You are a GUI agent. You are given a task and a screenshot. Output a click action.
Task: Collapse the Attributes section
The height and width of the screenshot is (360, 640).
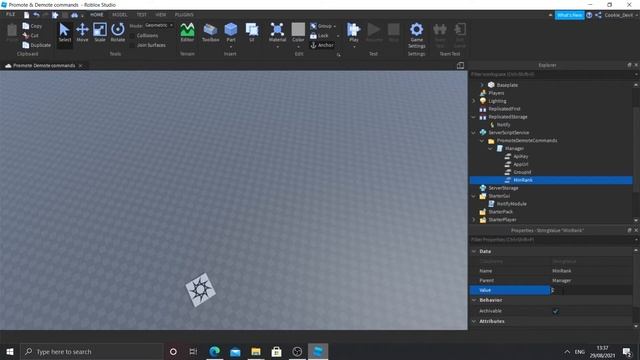point(474,321)
